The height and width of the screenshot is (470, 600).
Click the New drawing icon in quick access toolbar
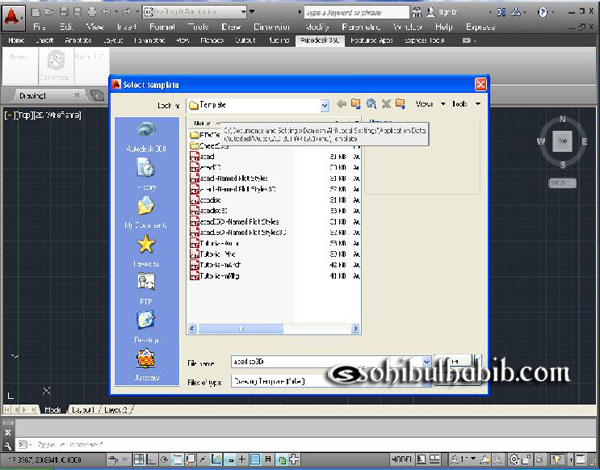(35, 13)
